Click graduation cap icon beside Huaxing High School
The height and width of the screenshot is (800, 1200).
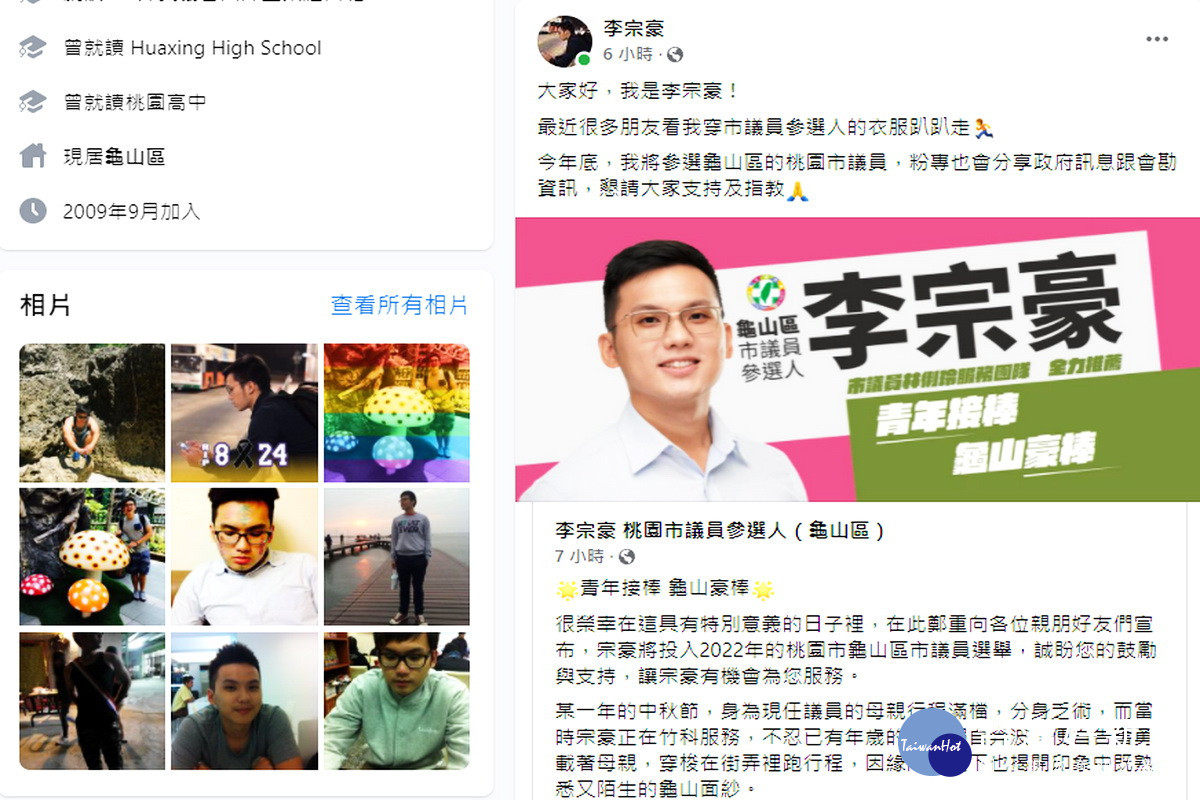click(x=33, y=47)
